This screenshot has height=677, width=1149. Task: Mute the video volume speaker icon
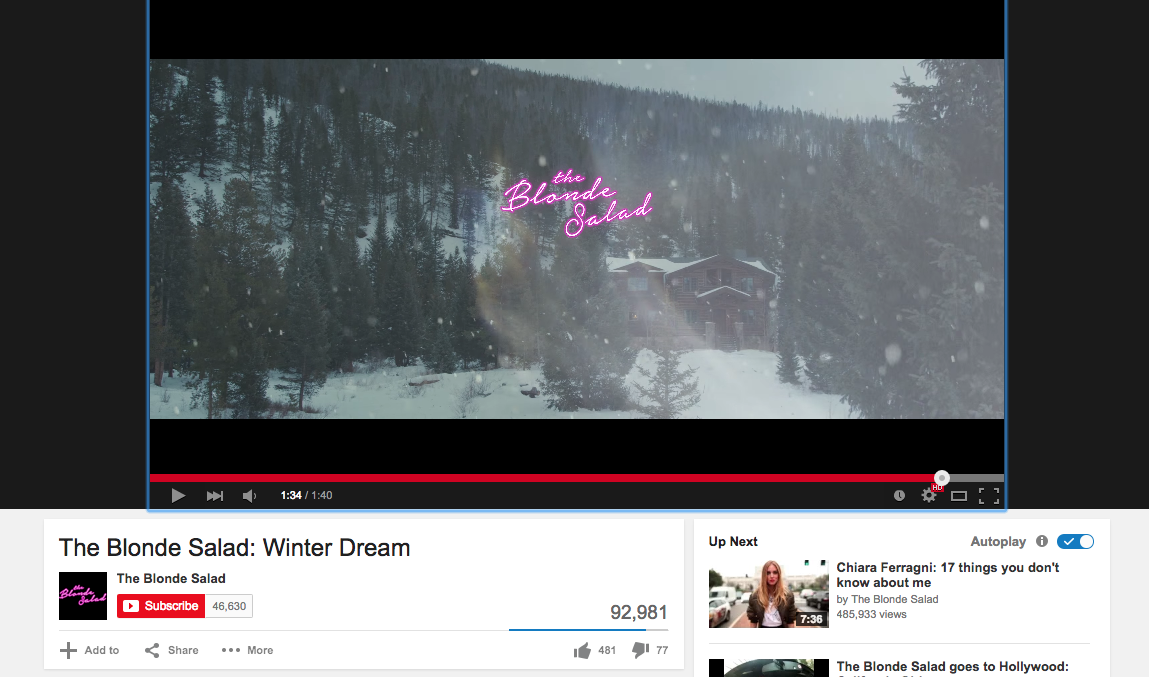click(249, 496)
